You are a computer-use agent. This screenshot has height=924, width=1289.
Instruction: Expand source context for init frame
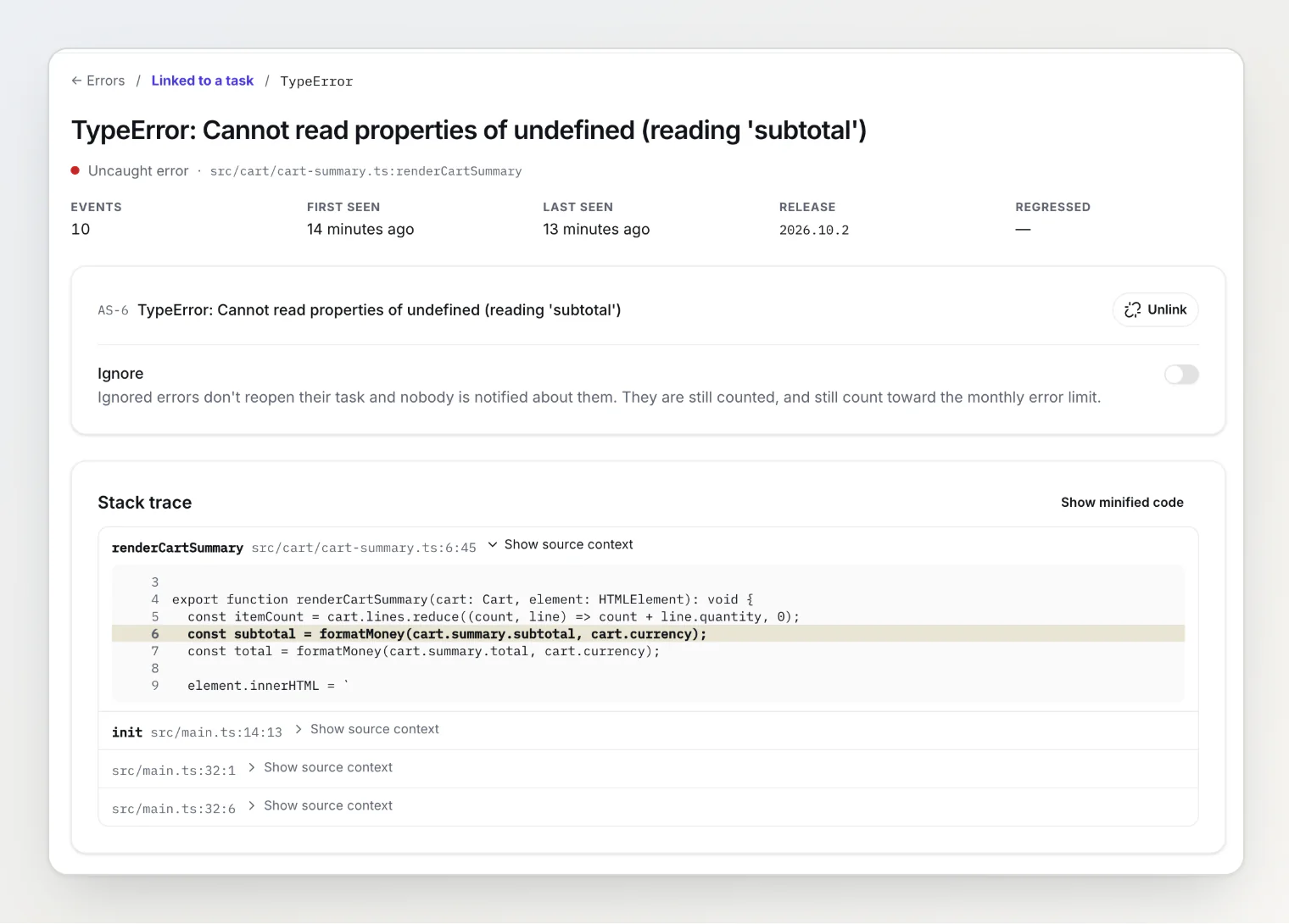point(367,729)
